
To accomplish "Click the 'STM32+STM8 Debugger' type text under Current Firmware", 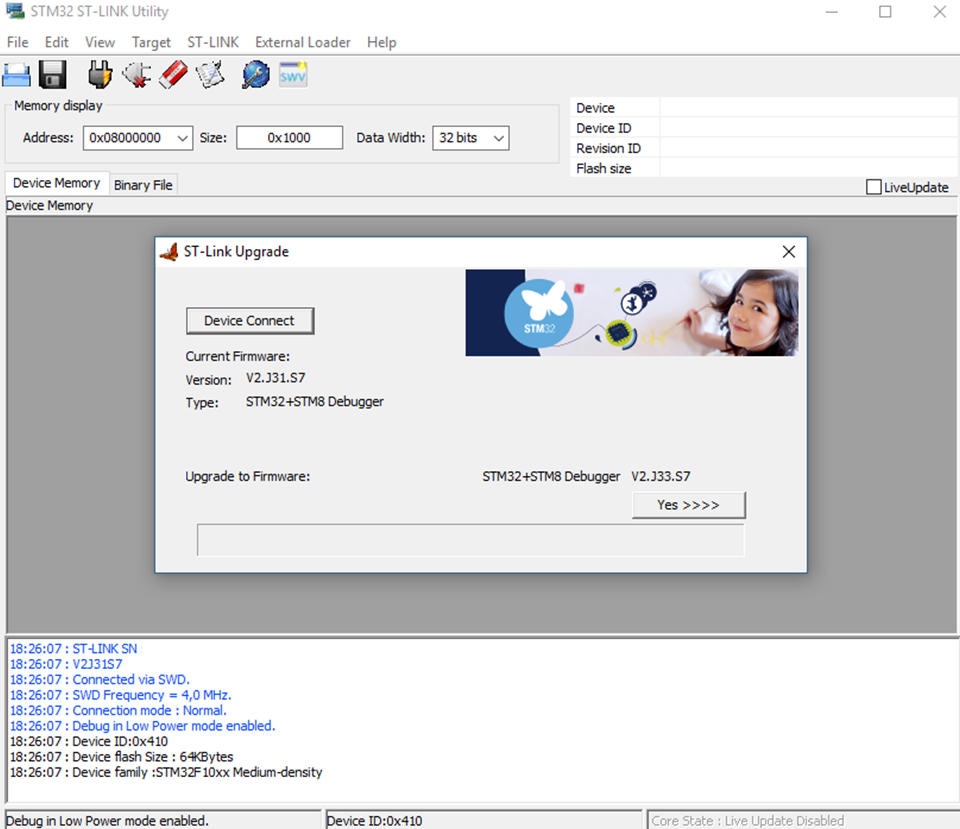I will tap(315, 402).
